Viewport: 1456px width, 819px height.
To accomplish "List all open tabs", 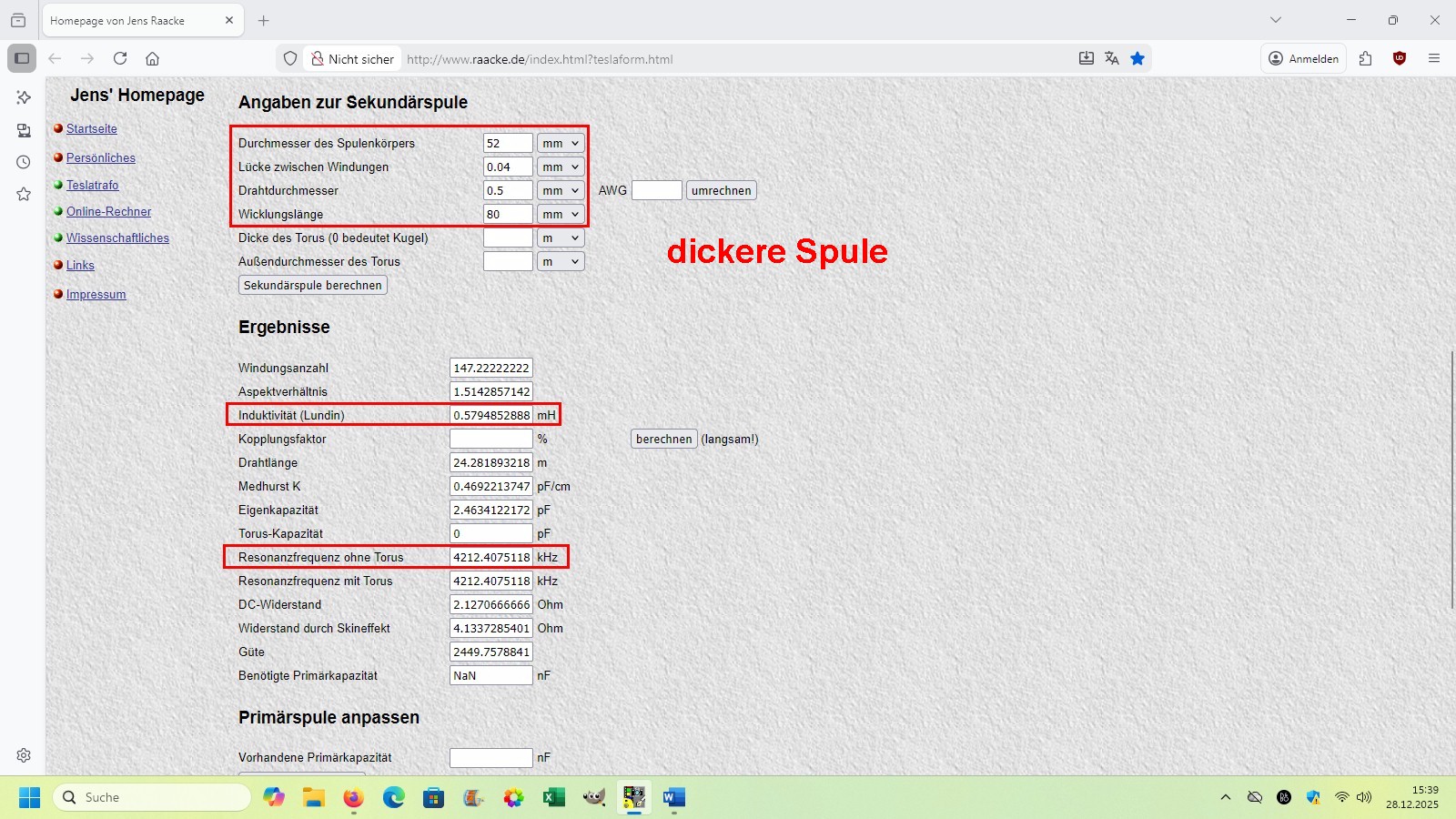I will (x=1276, y=20).
